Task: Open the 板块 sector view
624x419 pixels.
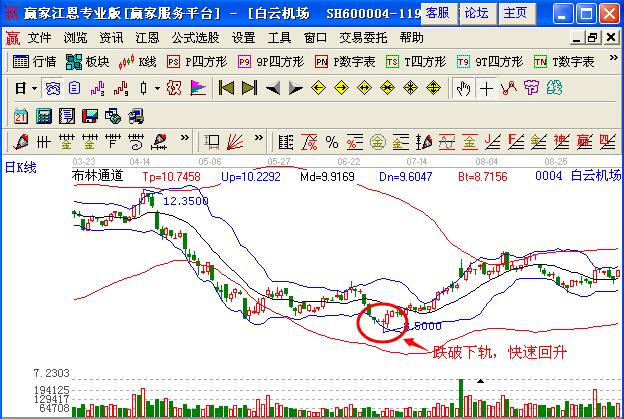Action: click(88, 62)
